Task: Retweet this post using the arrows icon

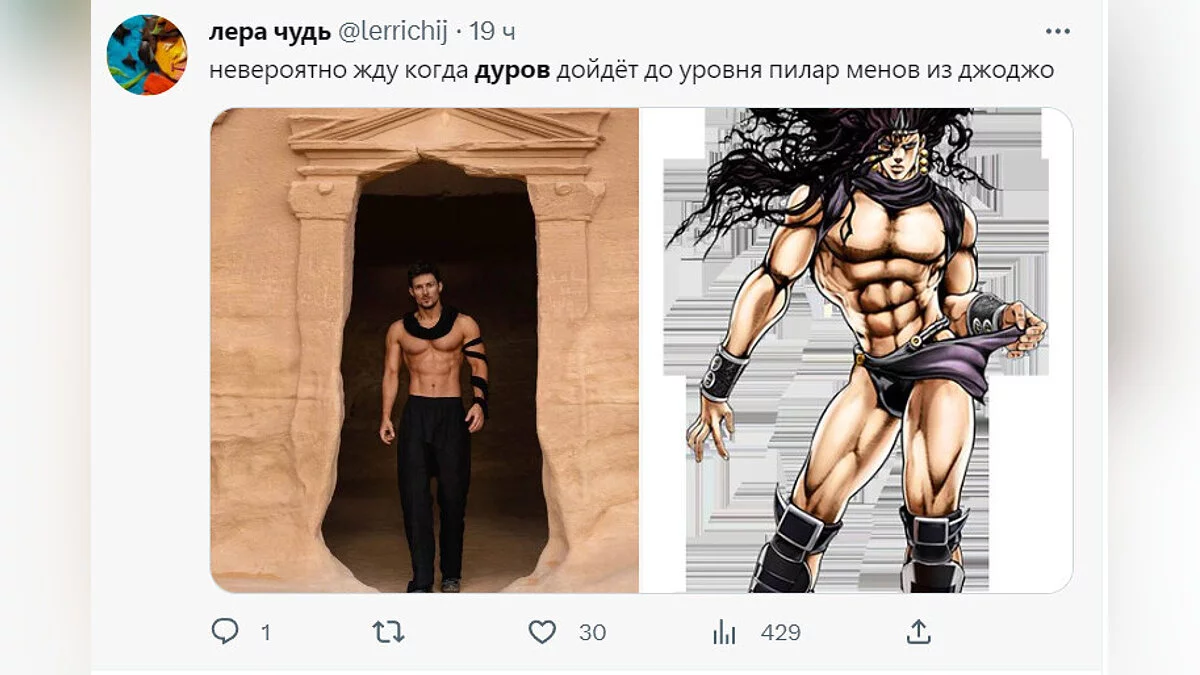Action: [388, 631]
